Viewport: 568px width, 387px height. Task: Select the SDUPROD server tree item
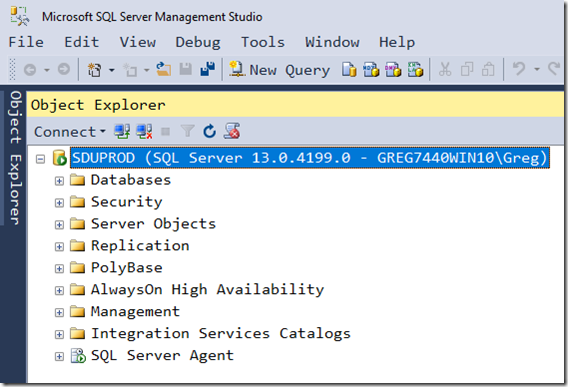[x=310, y=158]
